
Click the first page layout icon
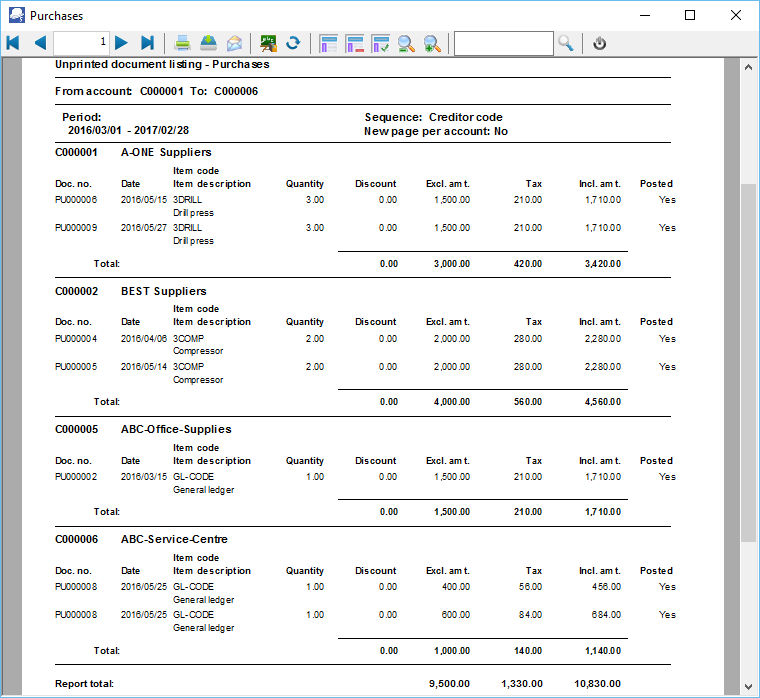[x=328, y=43]
